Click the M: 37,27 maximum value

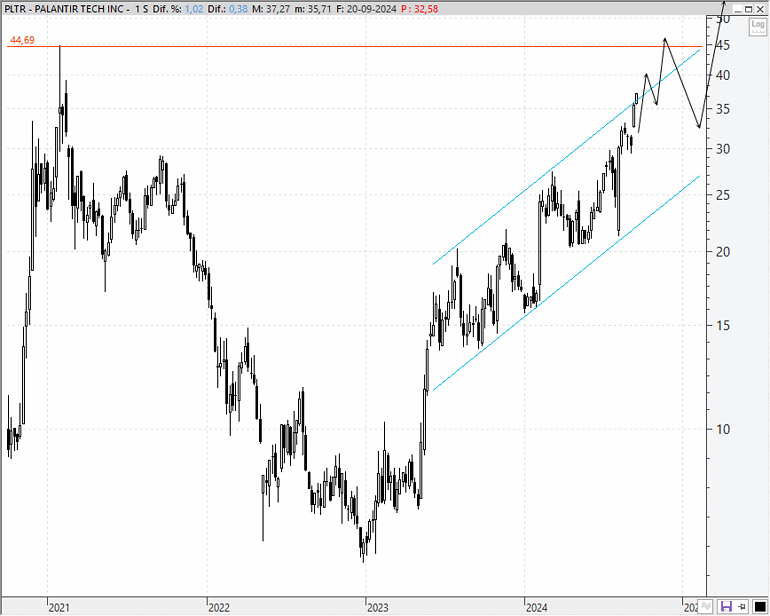pyautogui.click(x=270, y=9)
